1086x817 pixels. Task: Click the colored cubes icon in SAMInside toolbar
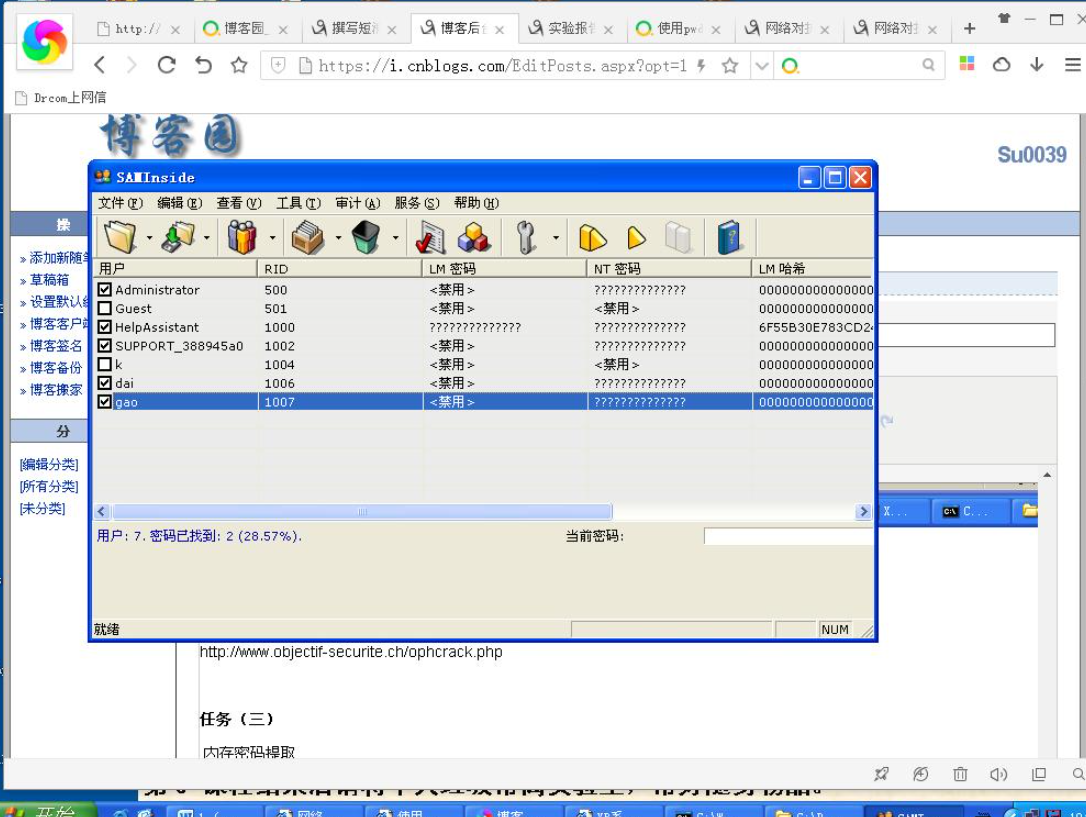[474, 237]
